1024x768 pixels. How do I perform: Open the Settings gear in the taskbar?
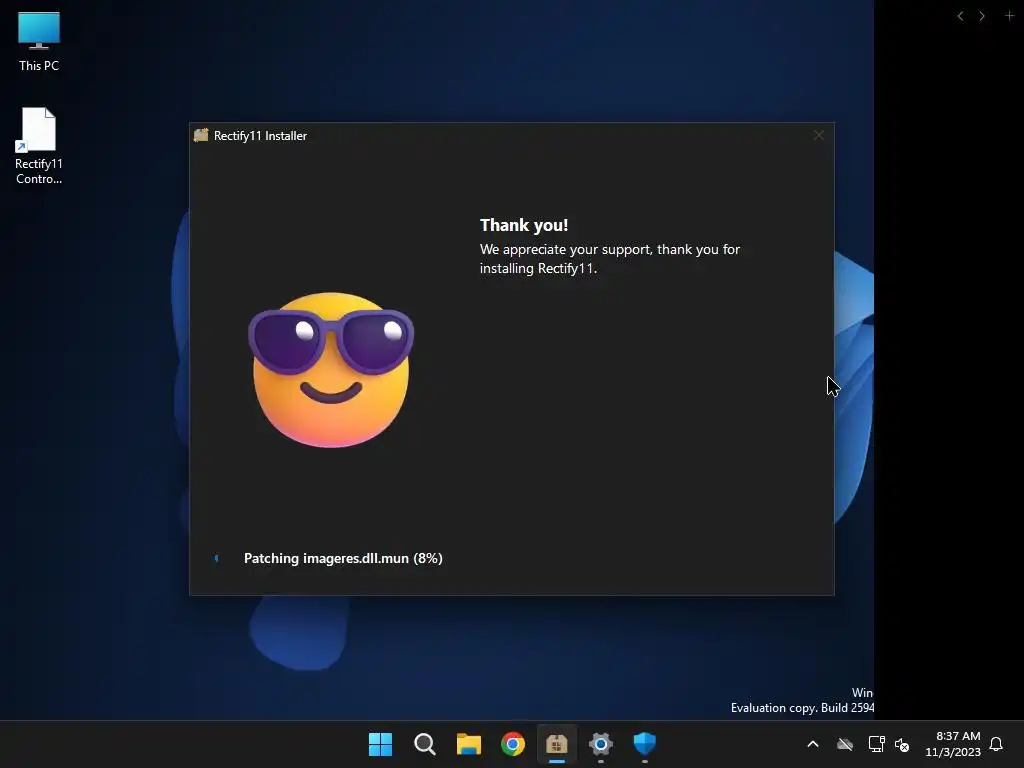(x=601, y=744)
